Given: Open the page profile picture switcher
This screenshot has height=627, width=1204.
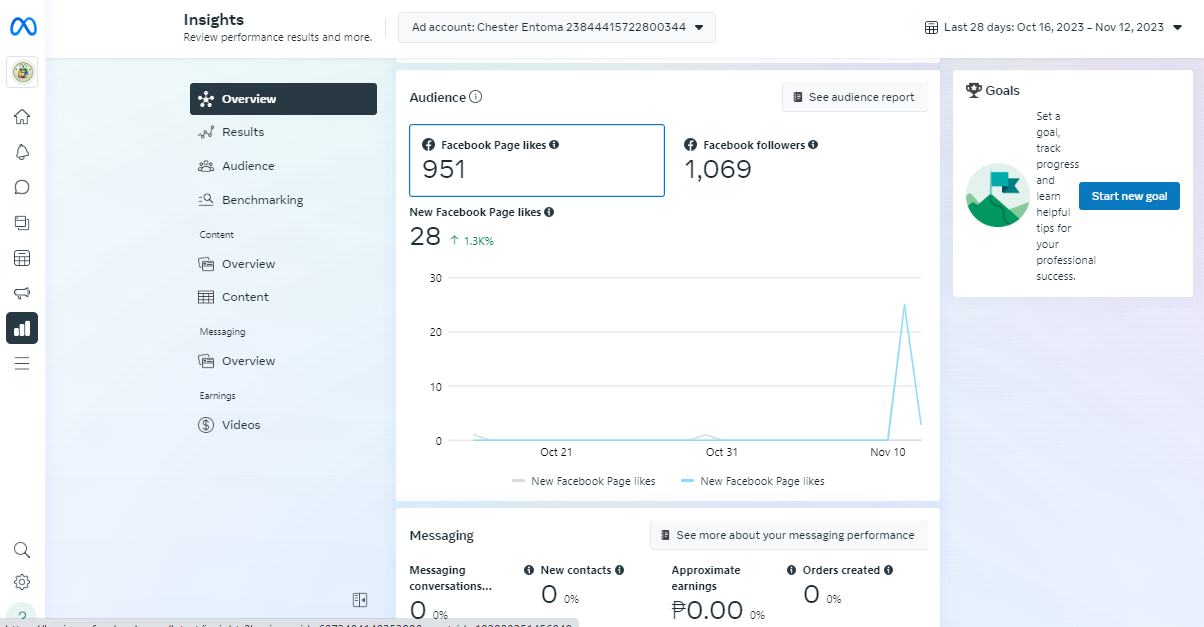Looking at the screenshot, I should click(22, 72).
